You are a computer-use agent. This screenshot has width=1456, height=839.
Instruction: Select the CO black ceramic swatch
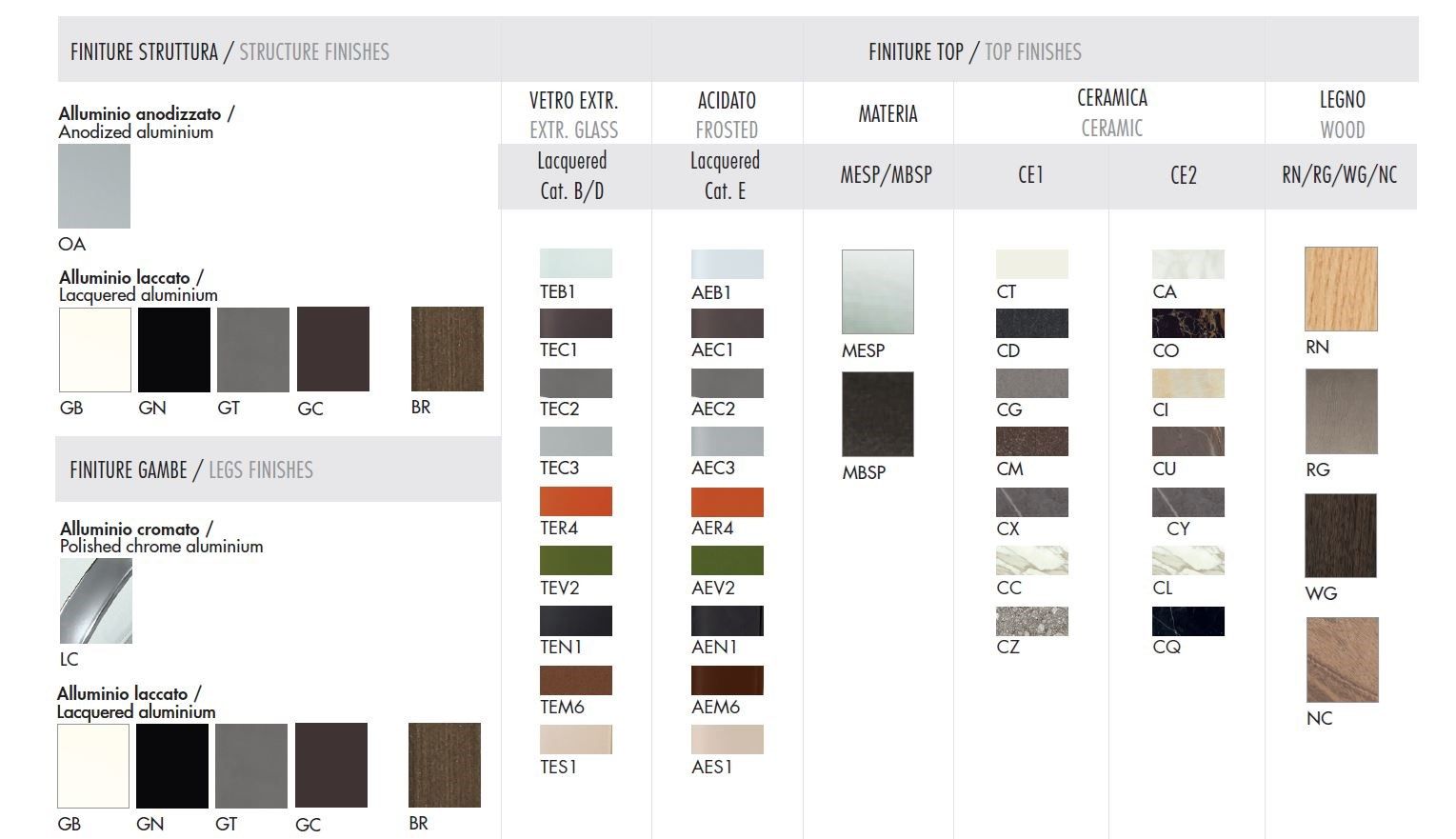[1187, 324]
